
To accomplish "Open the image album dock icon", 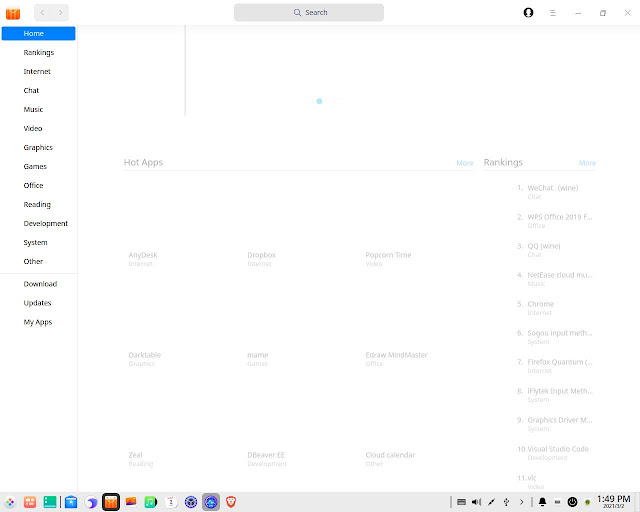I will click(x=131, y=502).
